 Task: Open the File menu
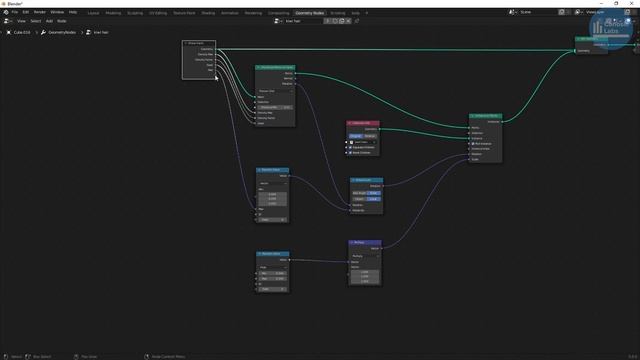click(x=15, y=12)
